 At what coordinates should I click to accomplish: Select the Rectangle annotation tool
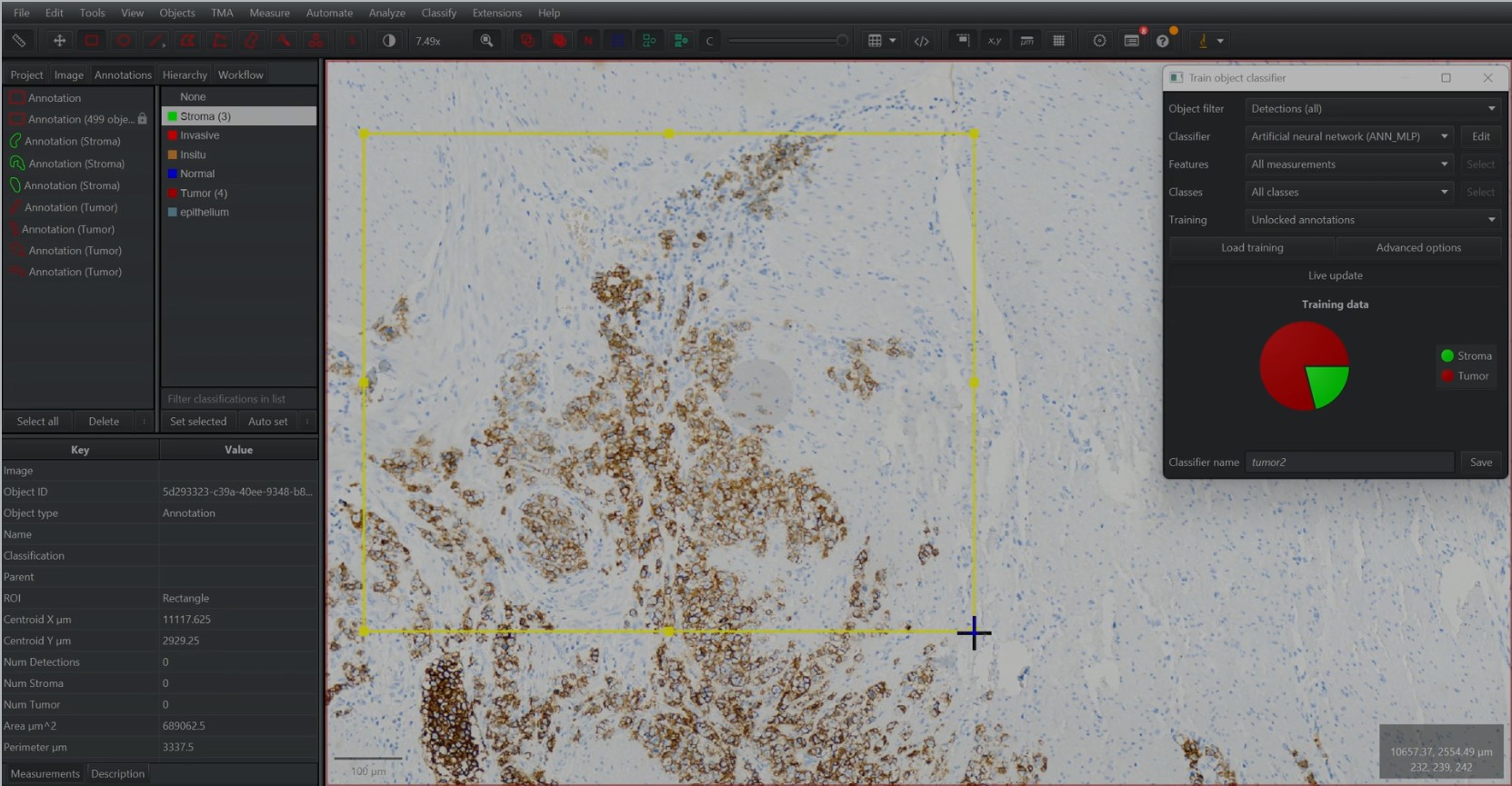pos(91,41)
